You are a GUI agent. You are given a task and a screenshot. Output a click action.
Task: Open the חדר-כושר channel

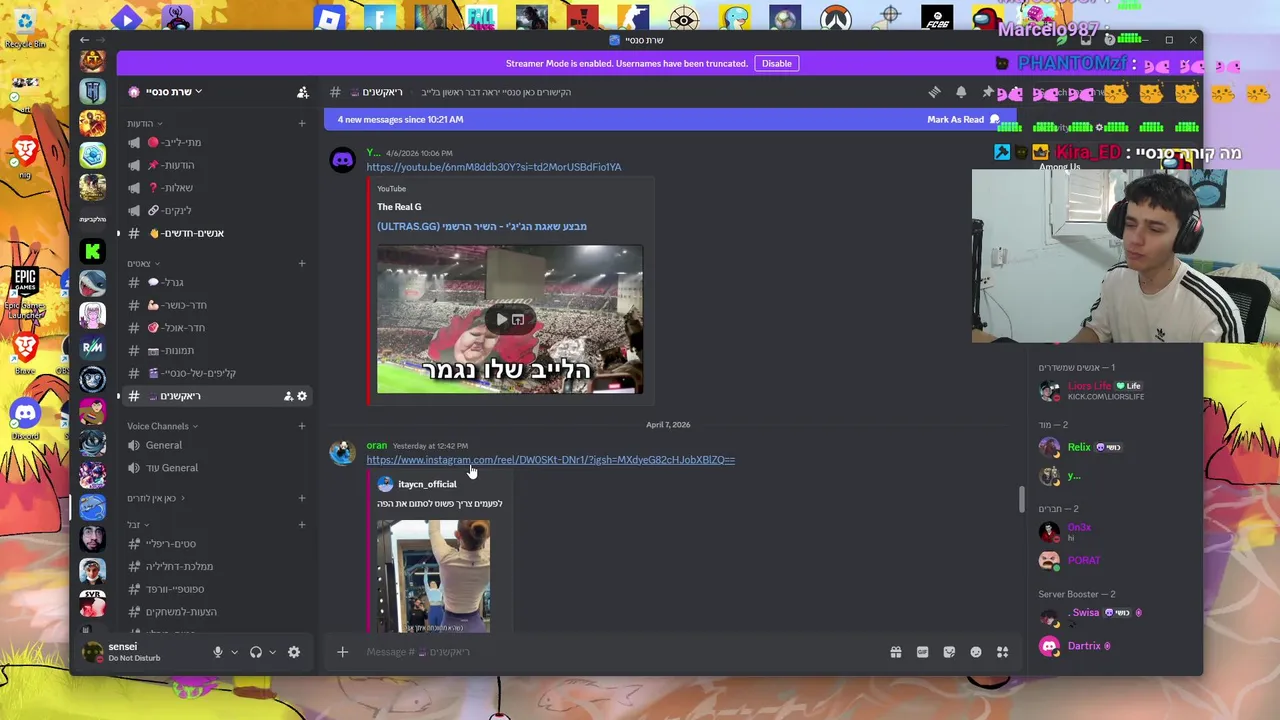tap(216, 305)
